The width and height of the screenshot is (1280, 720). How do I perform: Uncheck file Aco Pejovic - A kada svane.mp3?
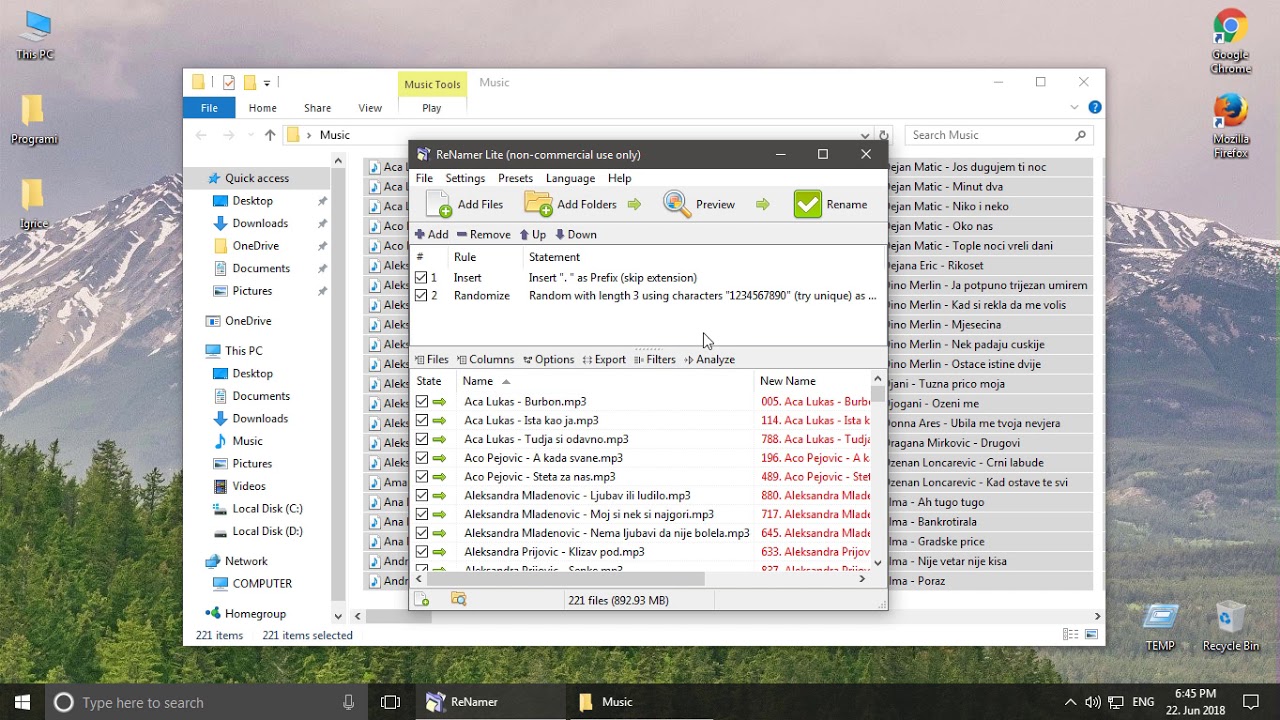click(422, 458)
